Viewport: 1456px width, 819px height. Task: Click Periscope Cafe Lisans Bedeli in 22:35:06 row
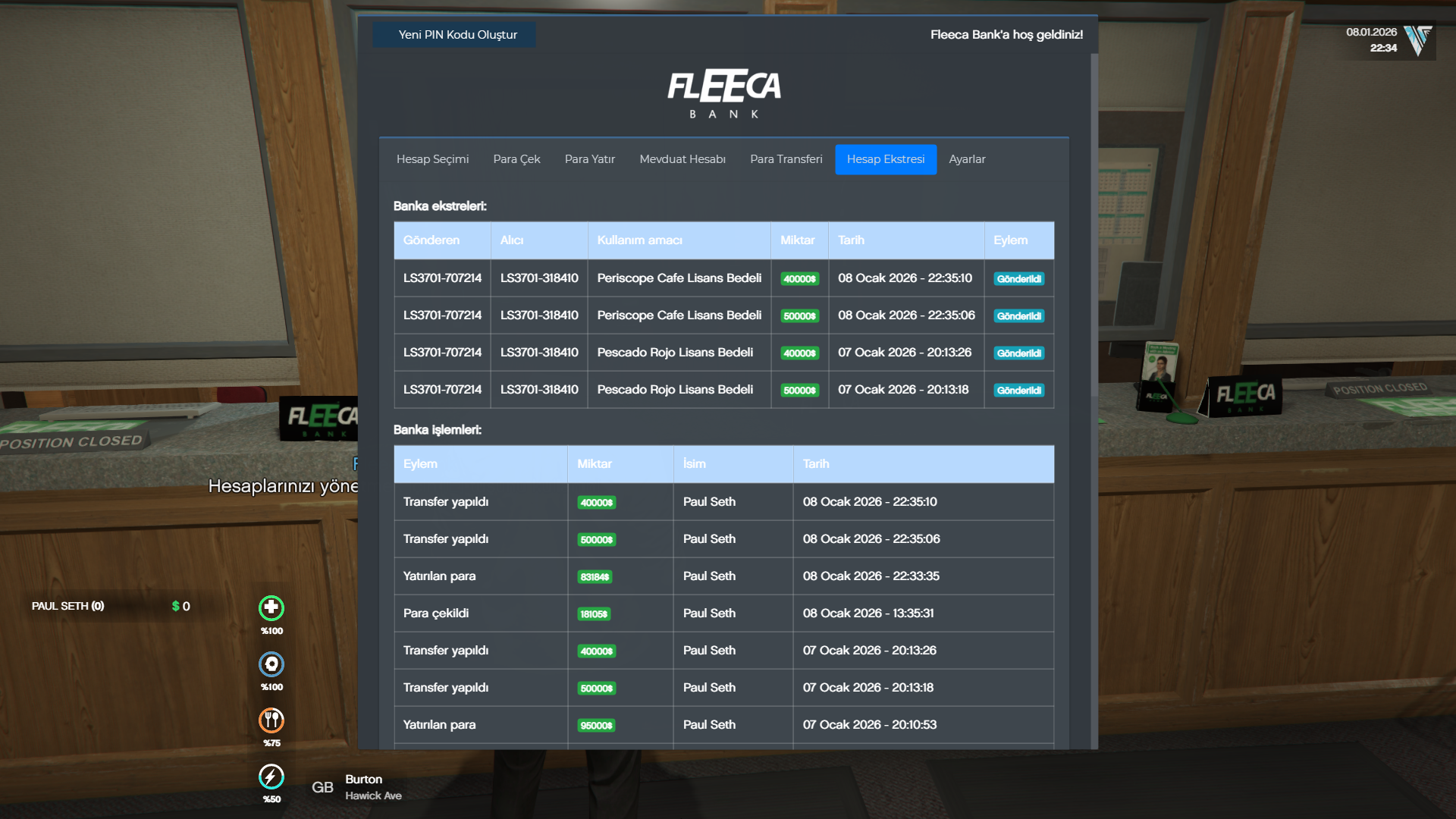[679, 315]
